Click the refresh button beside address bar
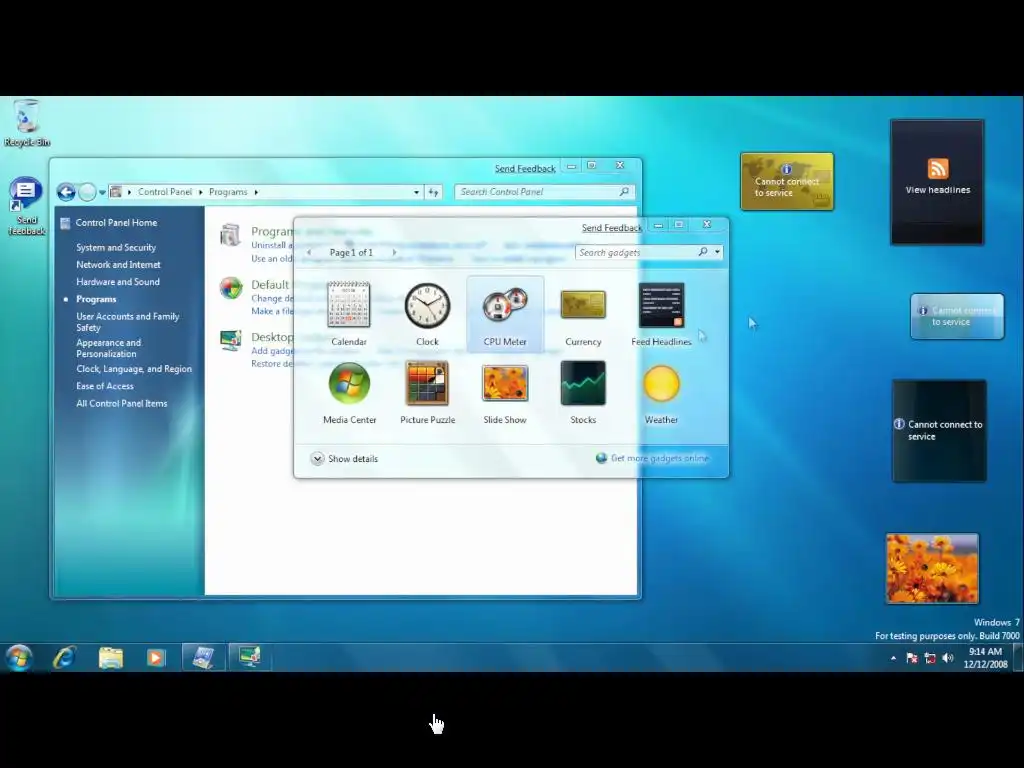 [x=434, y=192]
